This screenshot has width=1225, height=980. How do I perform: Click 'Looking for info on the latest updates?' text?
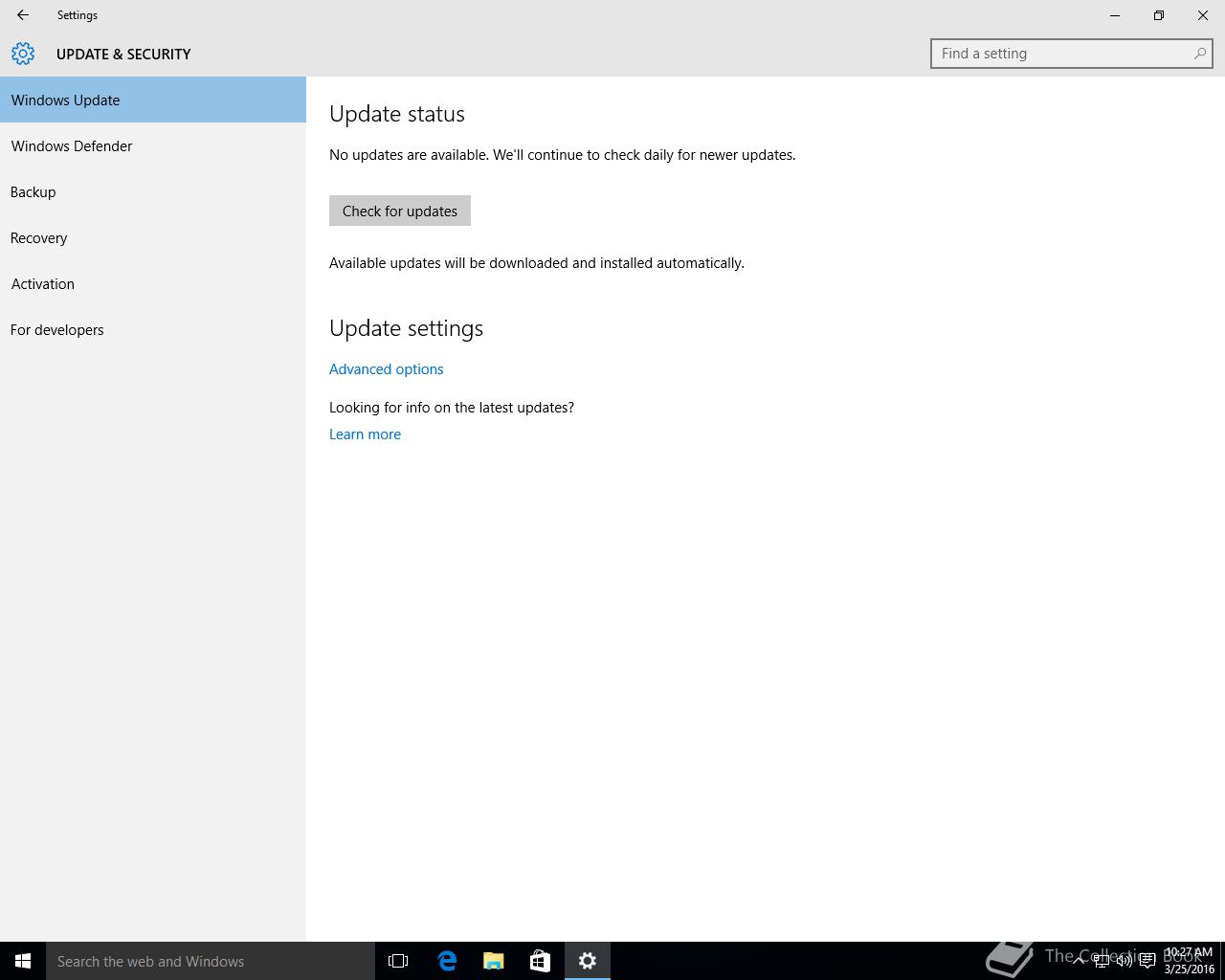tap(452, 408)
